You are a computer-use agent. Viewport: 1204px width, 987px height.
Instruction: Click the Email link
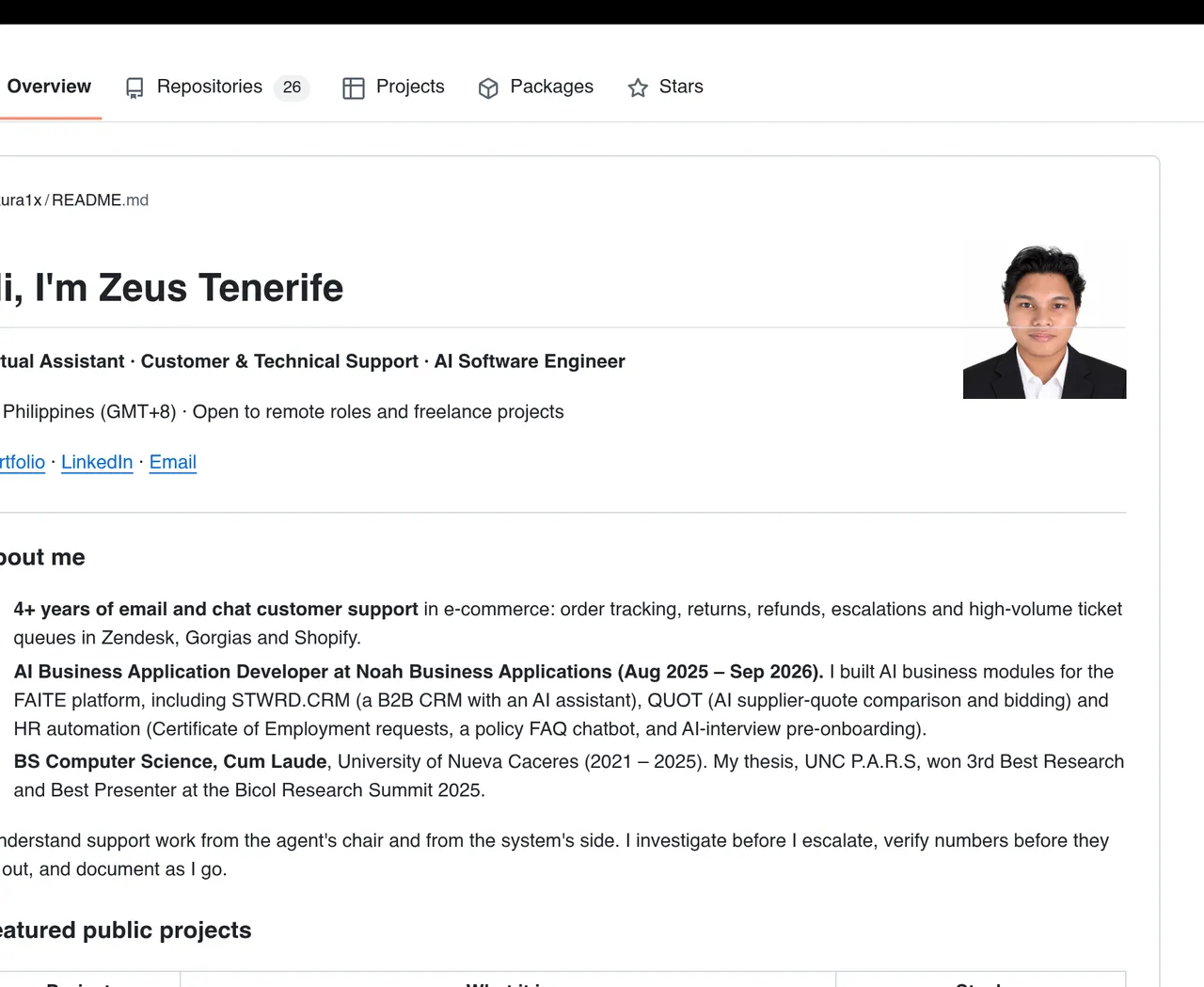173,462
